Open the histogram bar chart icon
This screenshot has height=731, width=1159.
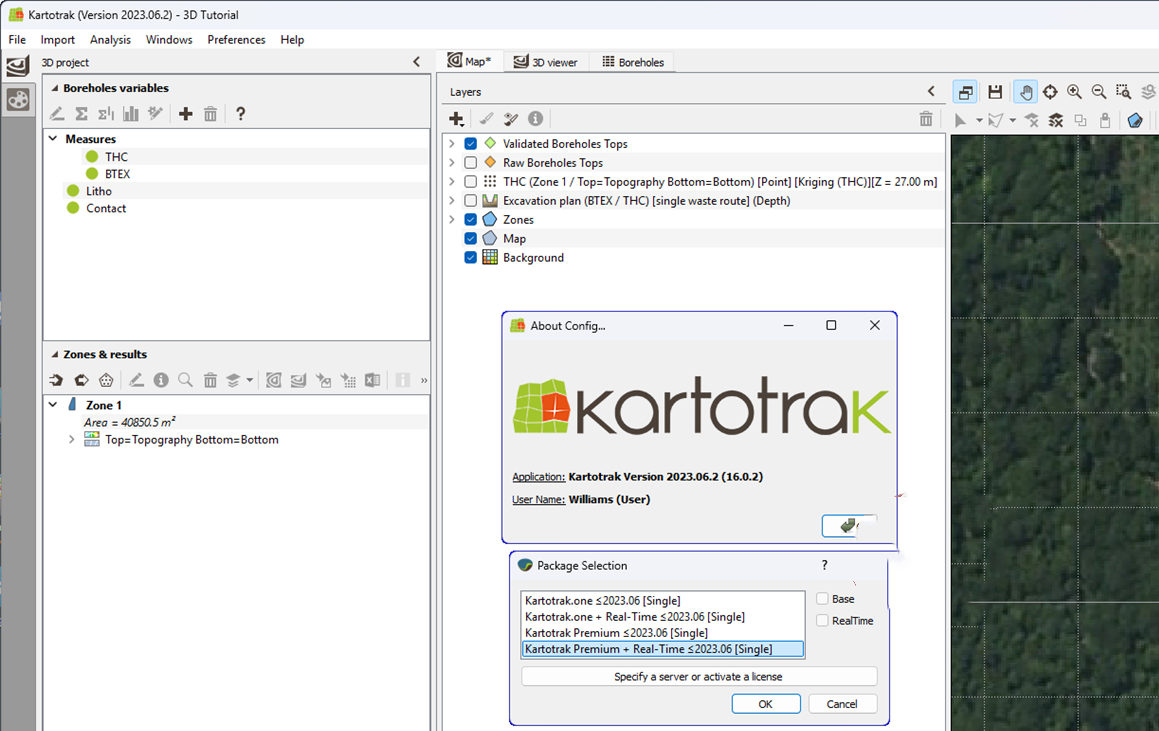(131, 114)
